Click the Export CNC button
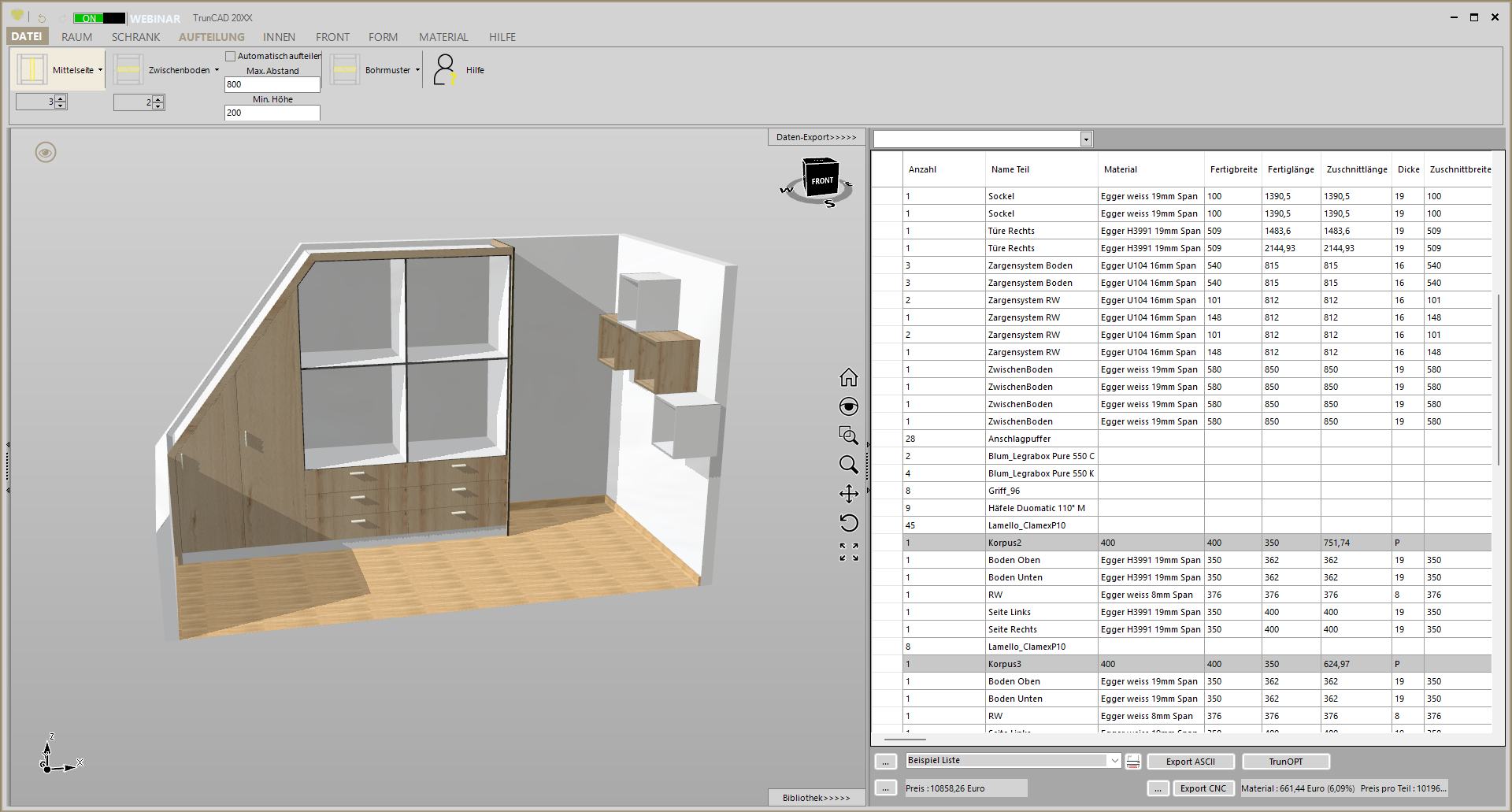This screenshot has width=1512, height=812. [x=1203, y=788]
